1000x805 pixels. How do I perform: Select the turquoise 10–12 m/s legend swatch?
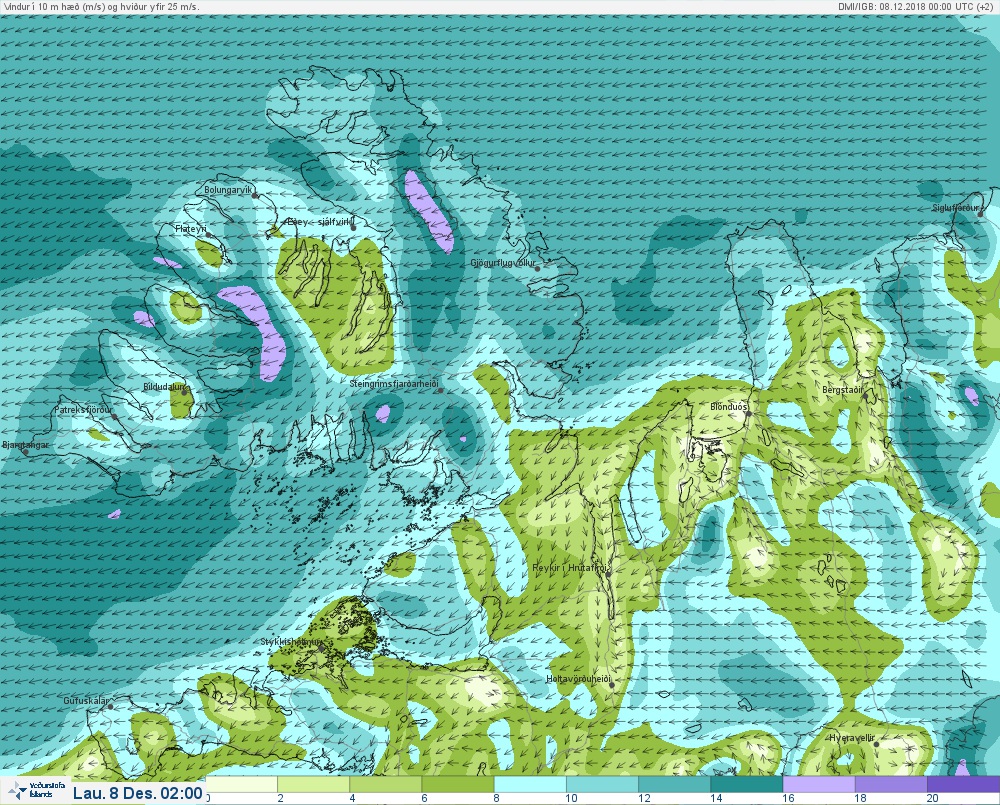(602, 784)
